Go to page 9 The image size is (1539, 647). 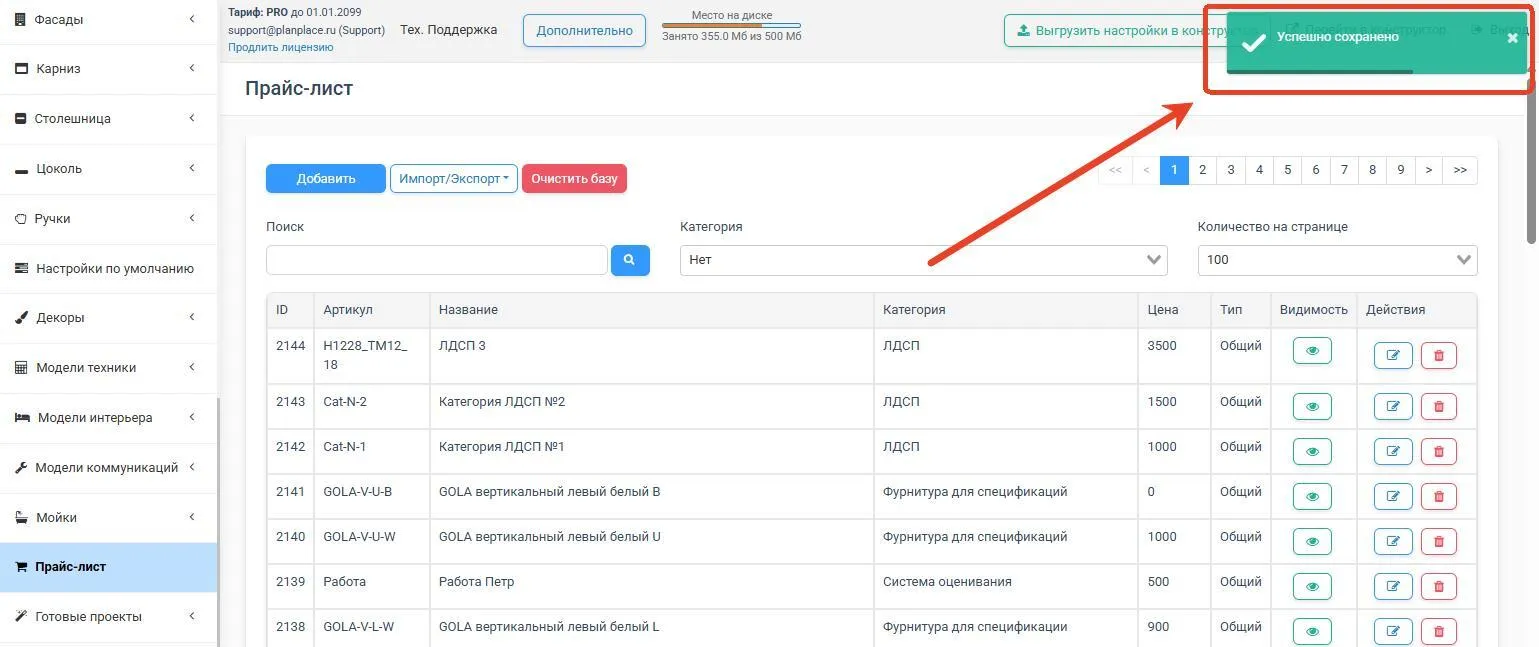coord(1401,170)
